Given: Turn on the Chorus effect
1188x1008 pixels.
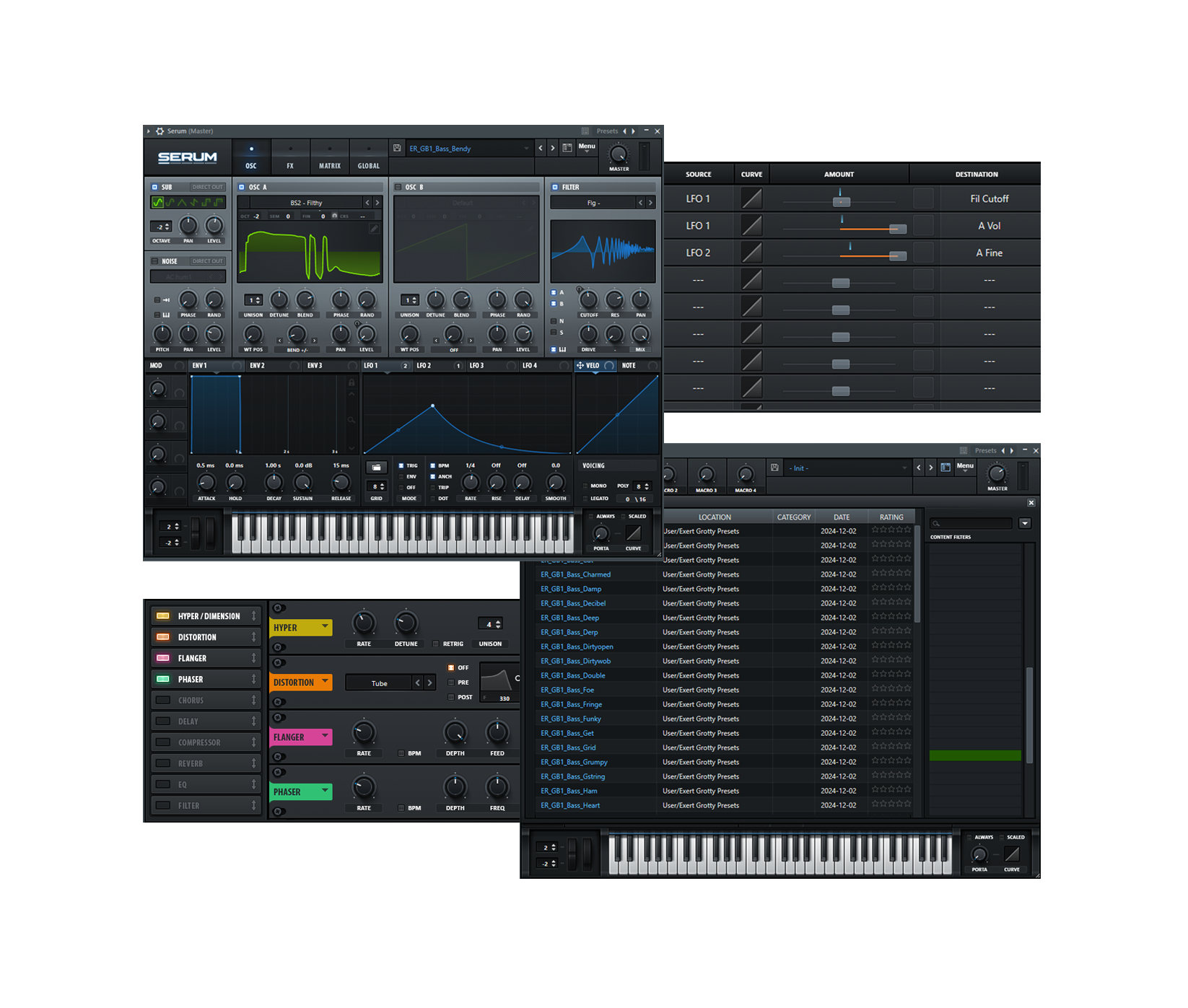Looking at the screenshot, I should (164, 700).
